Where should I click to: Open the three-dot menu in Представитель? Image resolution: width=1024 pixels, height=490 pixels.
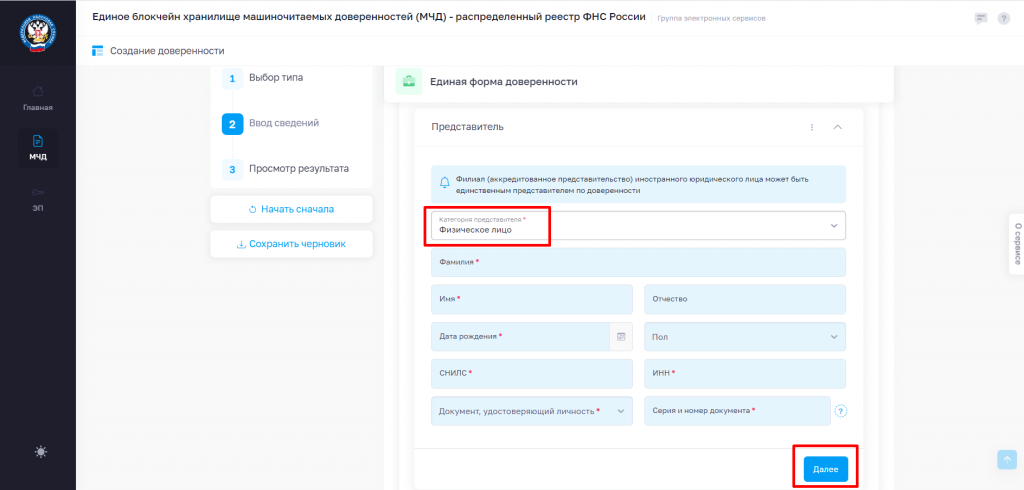[812, 127]
